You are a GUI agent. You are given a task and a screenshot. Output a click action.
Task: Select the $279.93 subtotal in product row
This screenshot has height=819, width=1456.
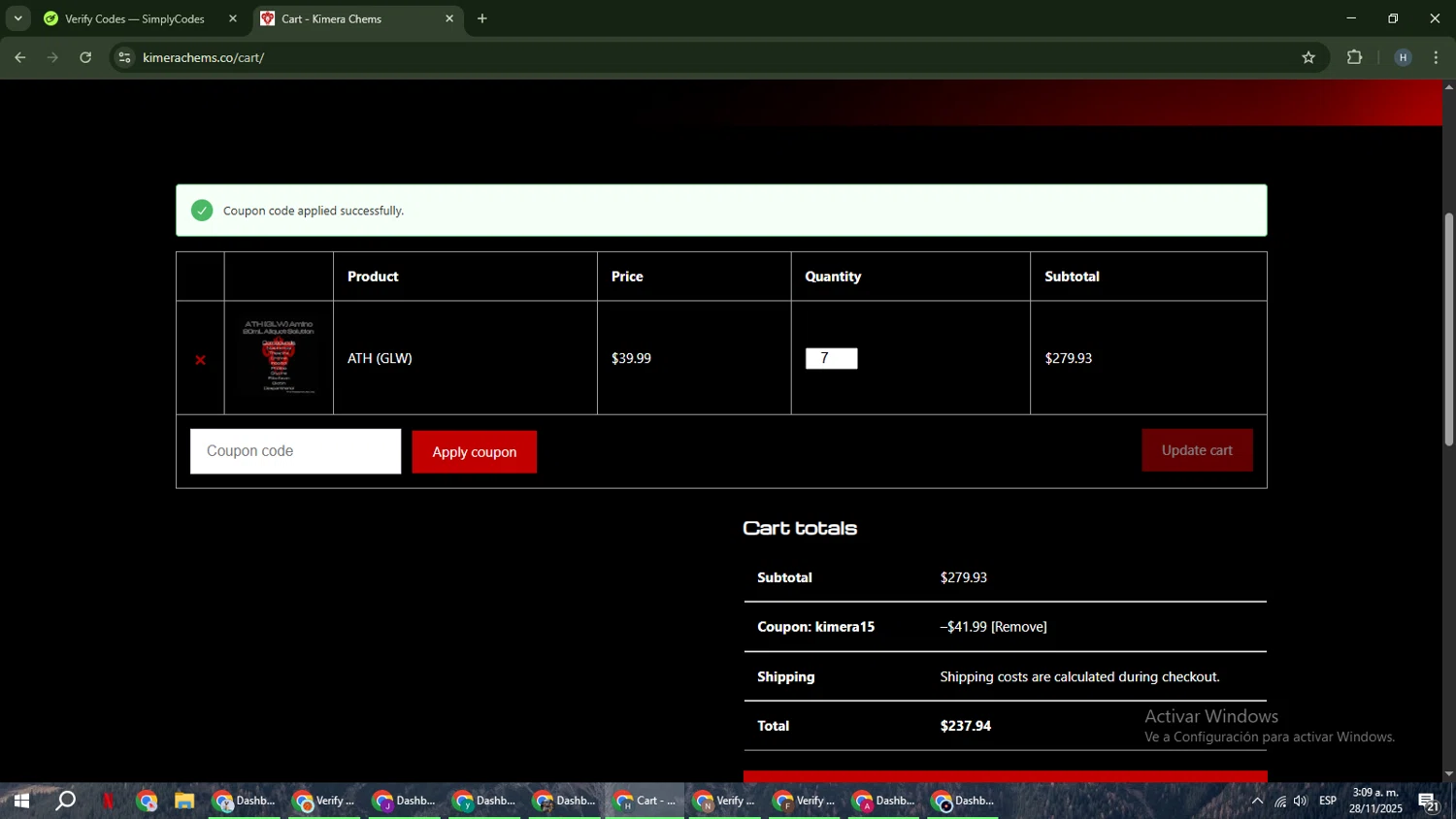pyautogui.click(x=1068, y=358)
